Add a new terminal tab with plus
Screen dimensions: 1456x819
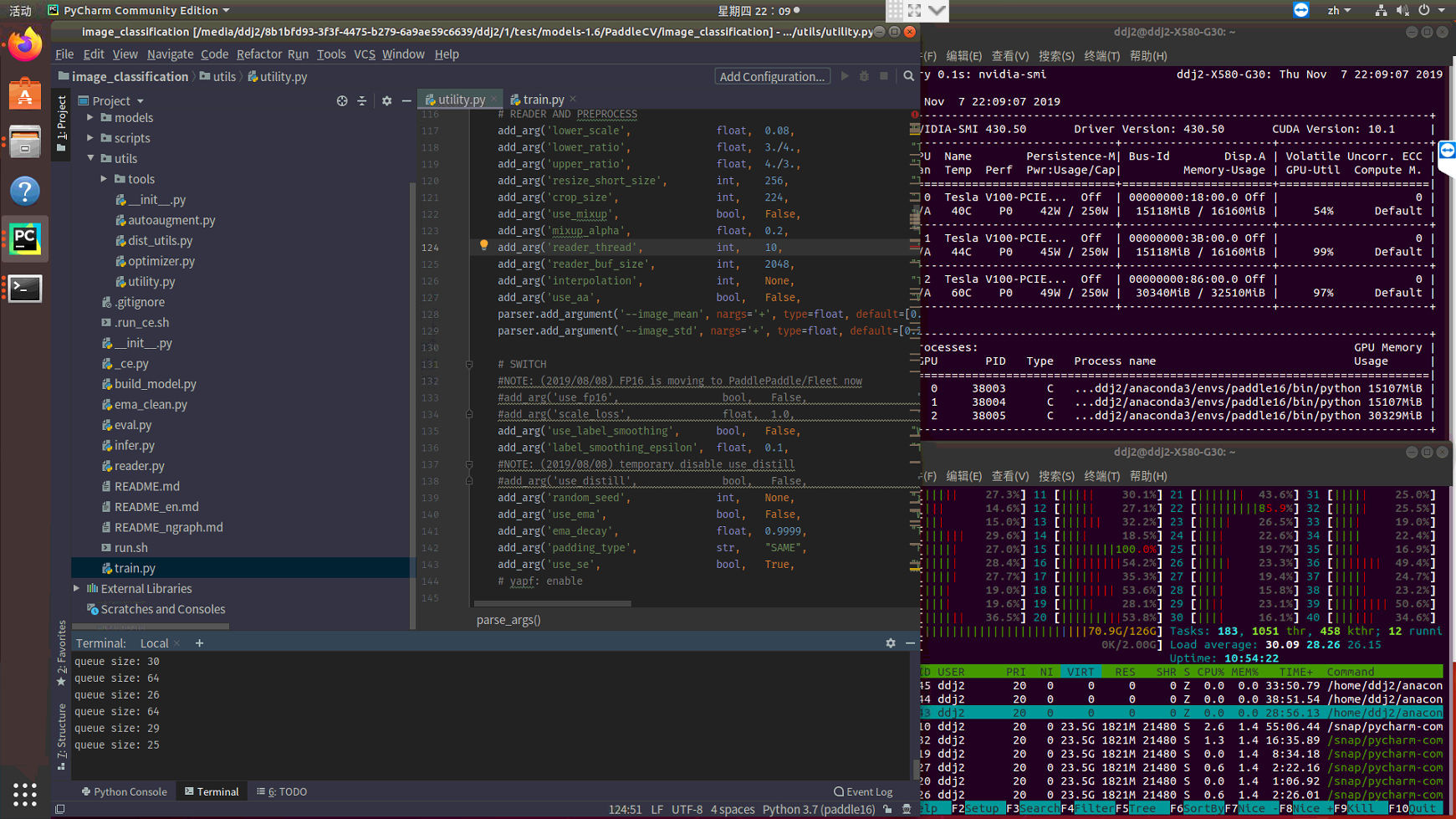click(x=199, y=643)
